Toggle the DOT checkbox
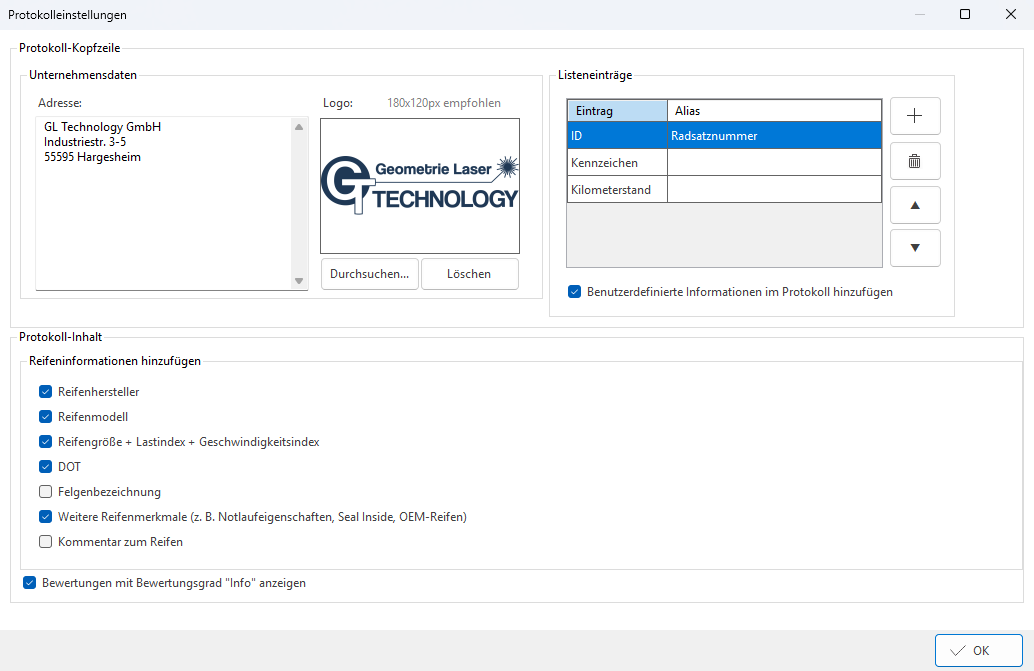1034x671 pixels. (x=45, y=467)
